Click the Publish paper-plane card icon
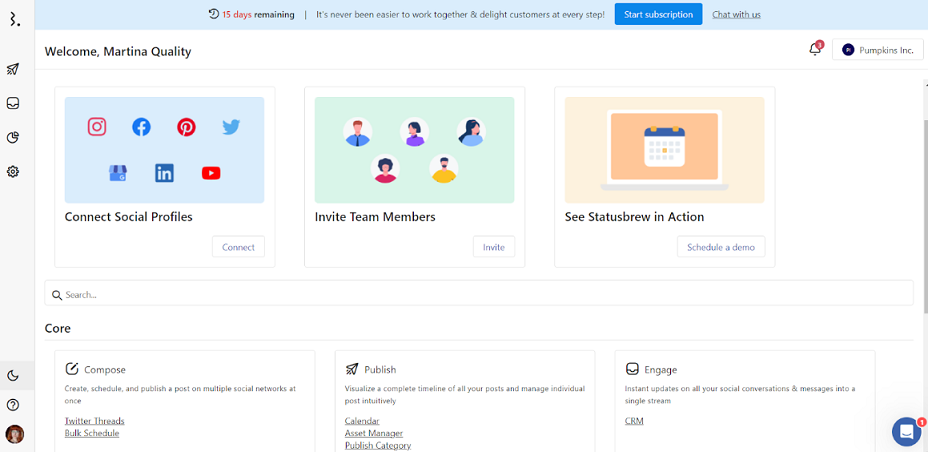The image size is (928, 452). pos(352,369)
